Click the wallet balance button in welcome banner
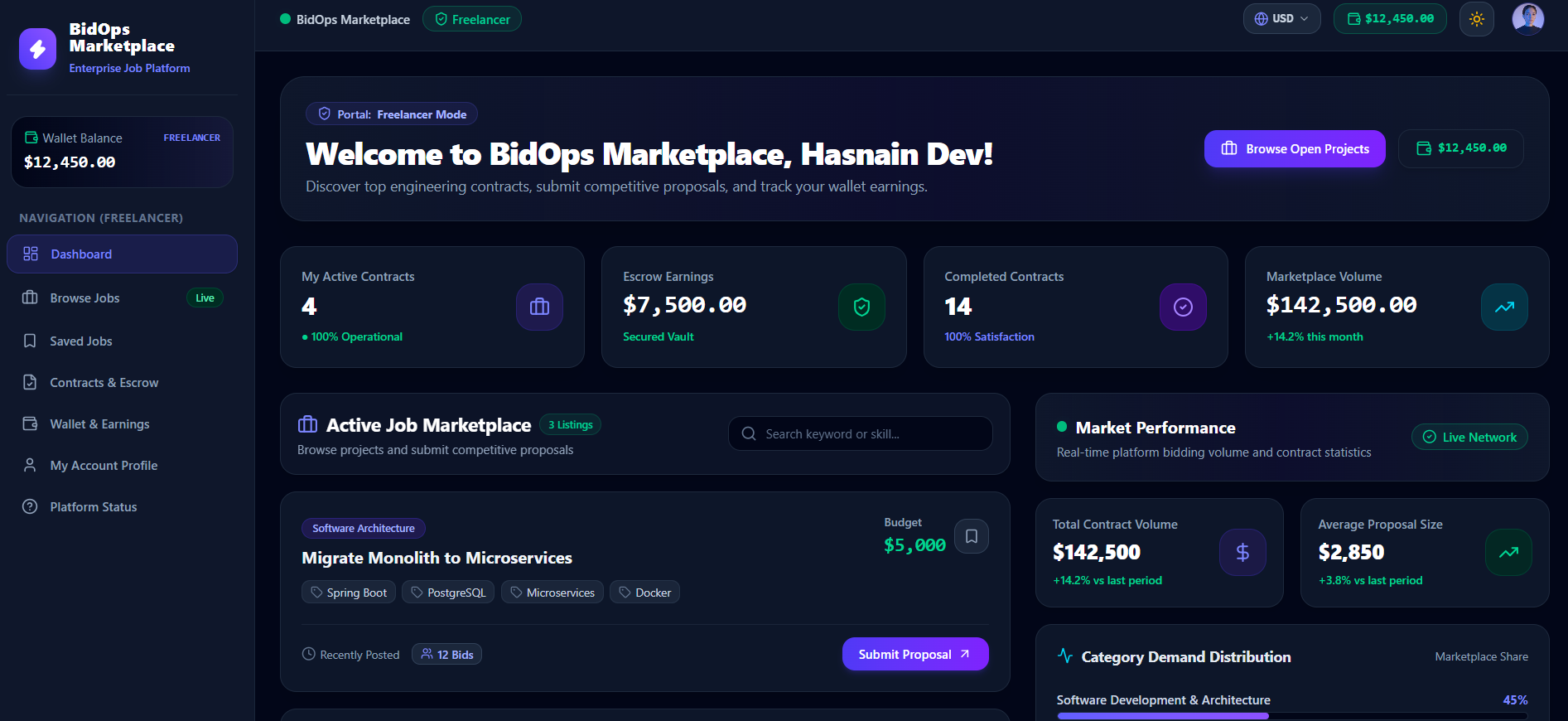This screenshot has width=1568, height=721. point(1461,148)
